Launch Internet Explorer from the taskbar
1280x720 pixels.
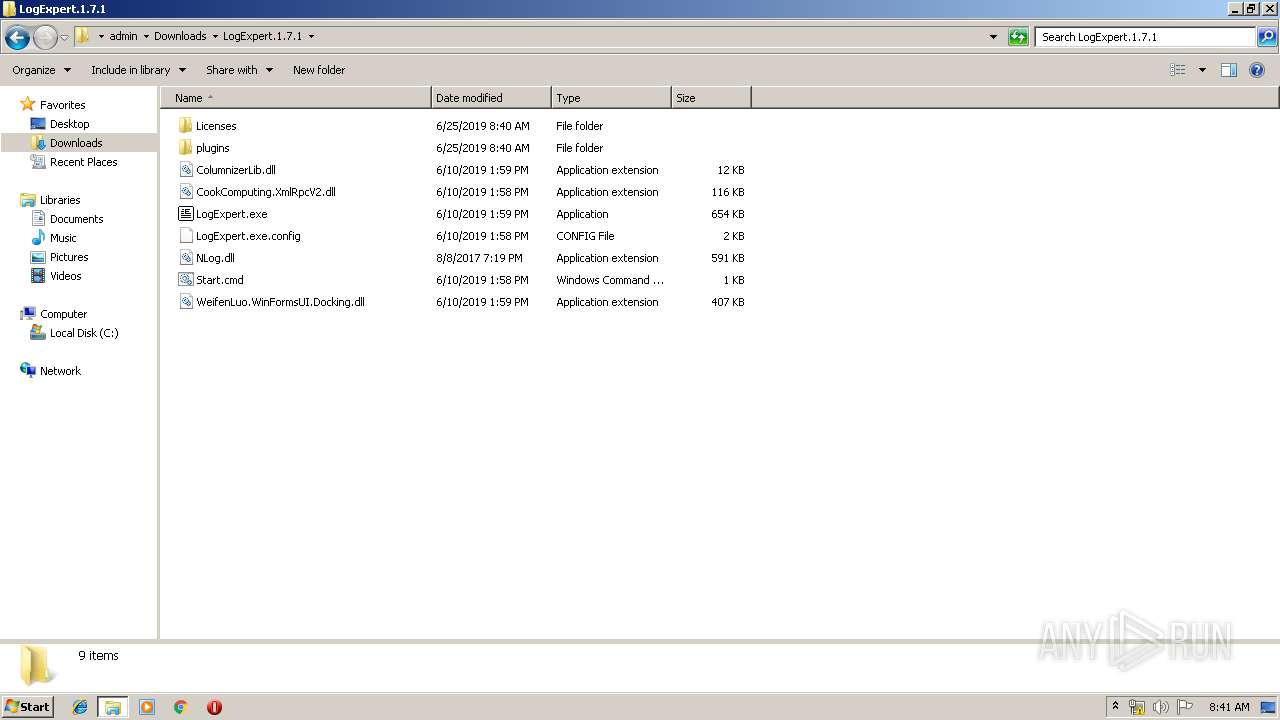80,707
